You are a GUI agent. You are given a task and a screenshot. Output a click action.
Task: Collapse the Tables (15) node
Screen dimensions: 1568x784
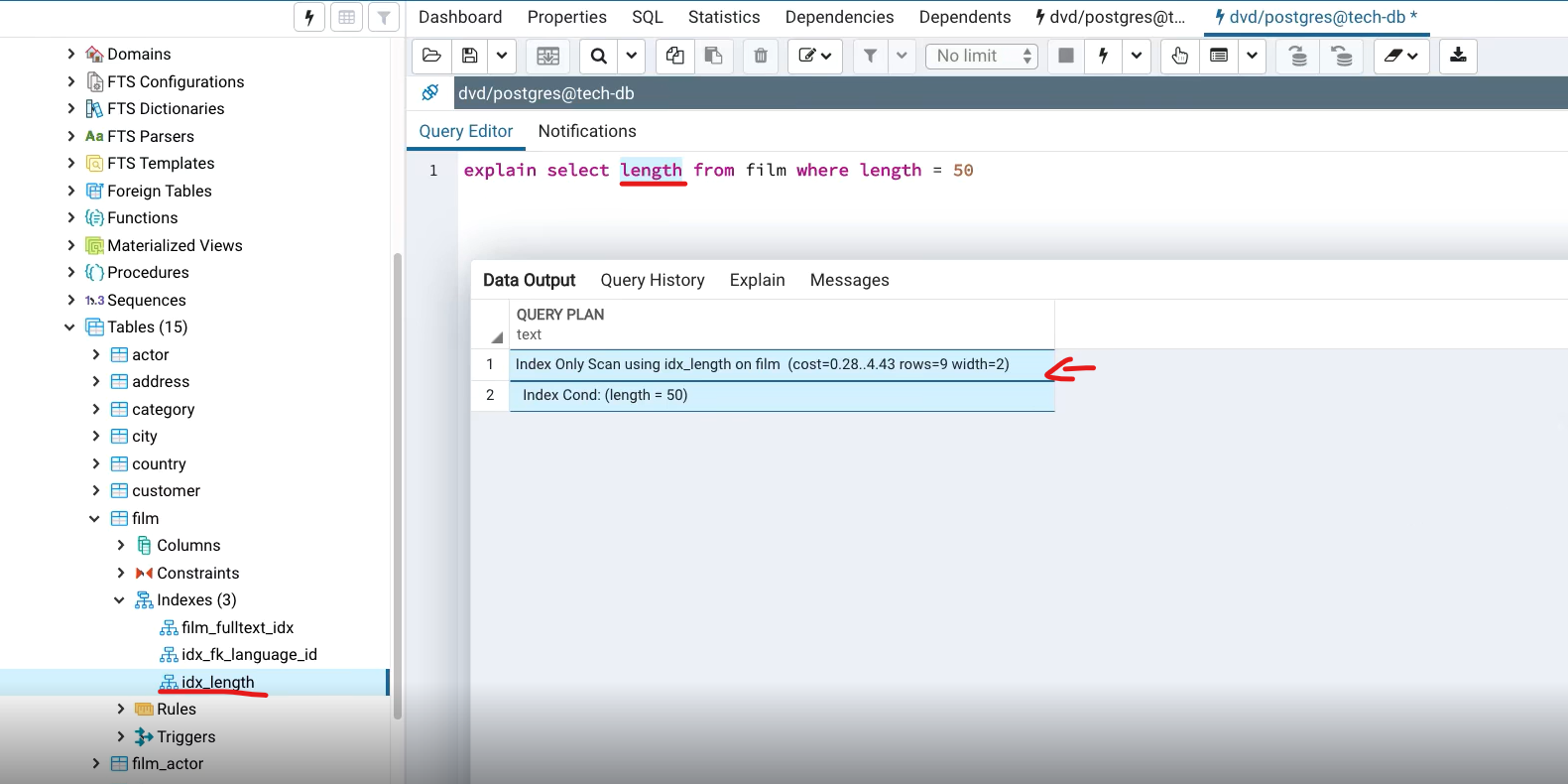[69, 327]
